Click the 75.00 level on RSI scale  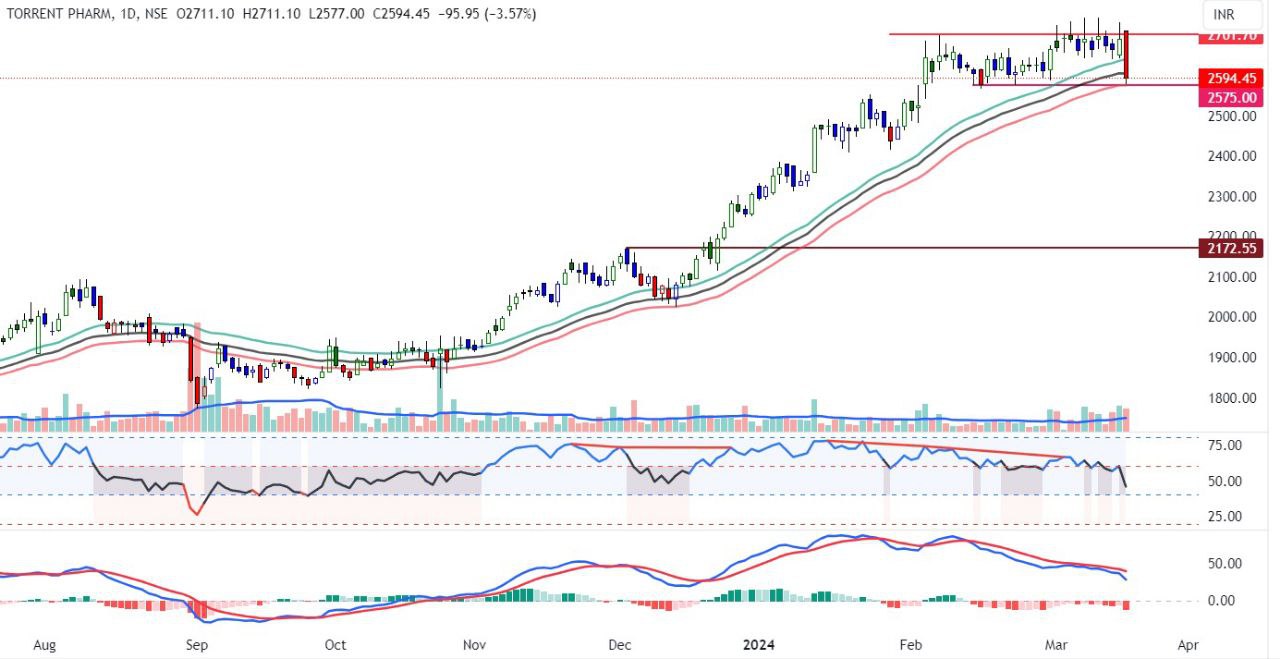[1224, 445]
